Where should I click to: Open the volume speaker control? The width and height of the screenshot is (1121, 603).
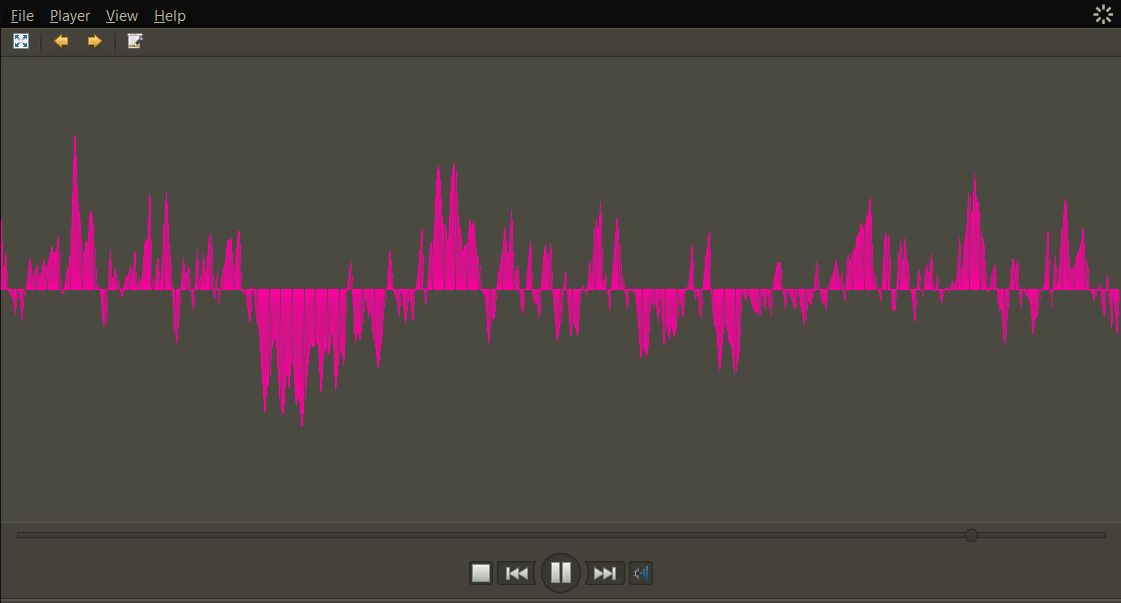click(x=641, y=573)
